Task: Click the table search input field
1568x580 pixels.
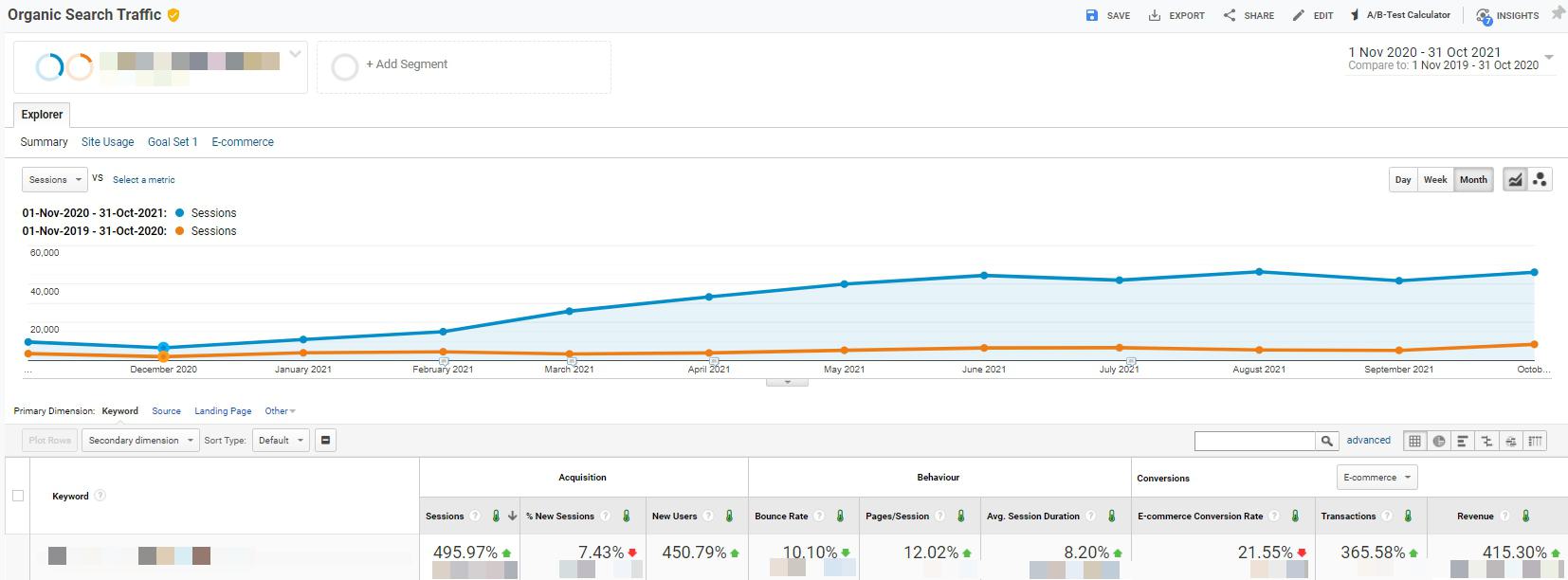Action: (1254, 441)
